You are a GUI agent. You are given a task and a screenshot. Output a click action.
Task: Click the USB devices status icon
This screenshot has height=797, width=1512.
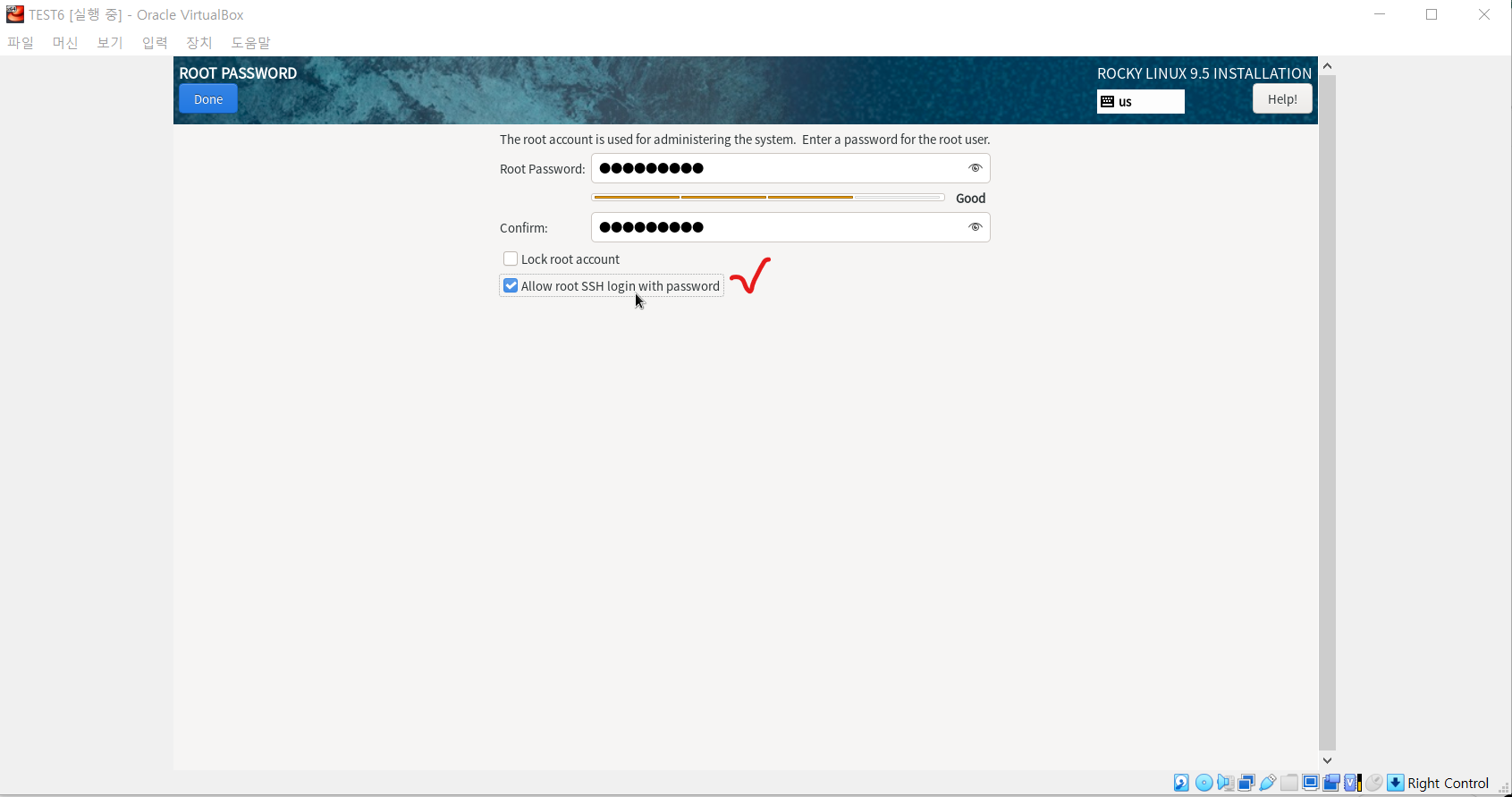click(1268, 783)
